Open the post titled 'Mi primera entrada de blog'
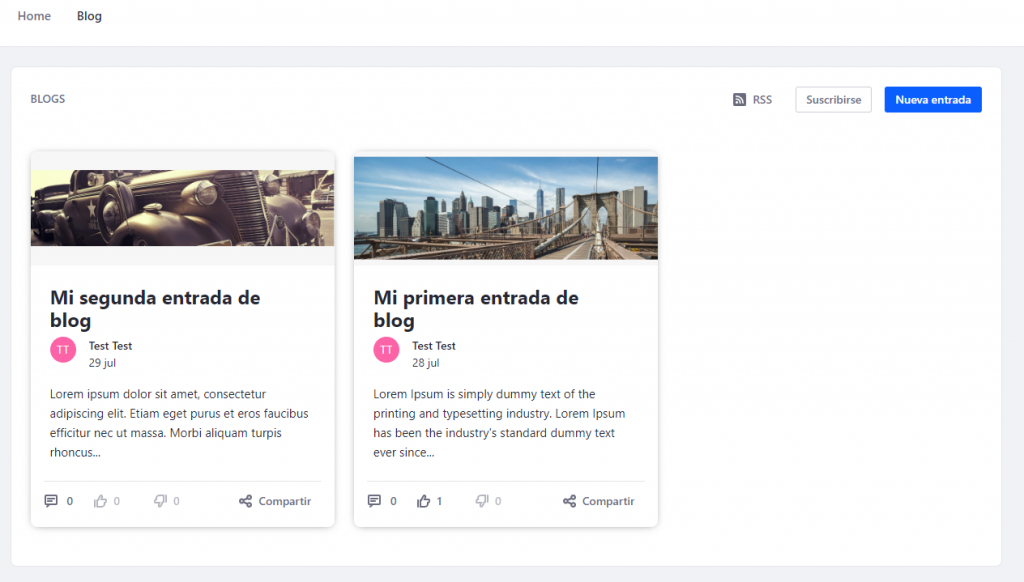Viewport: 1024px width, 582px height. point(475,308)
